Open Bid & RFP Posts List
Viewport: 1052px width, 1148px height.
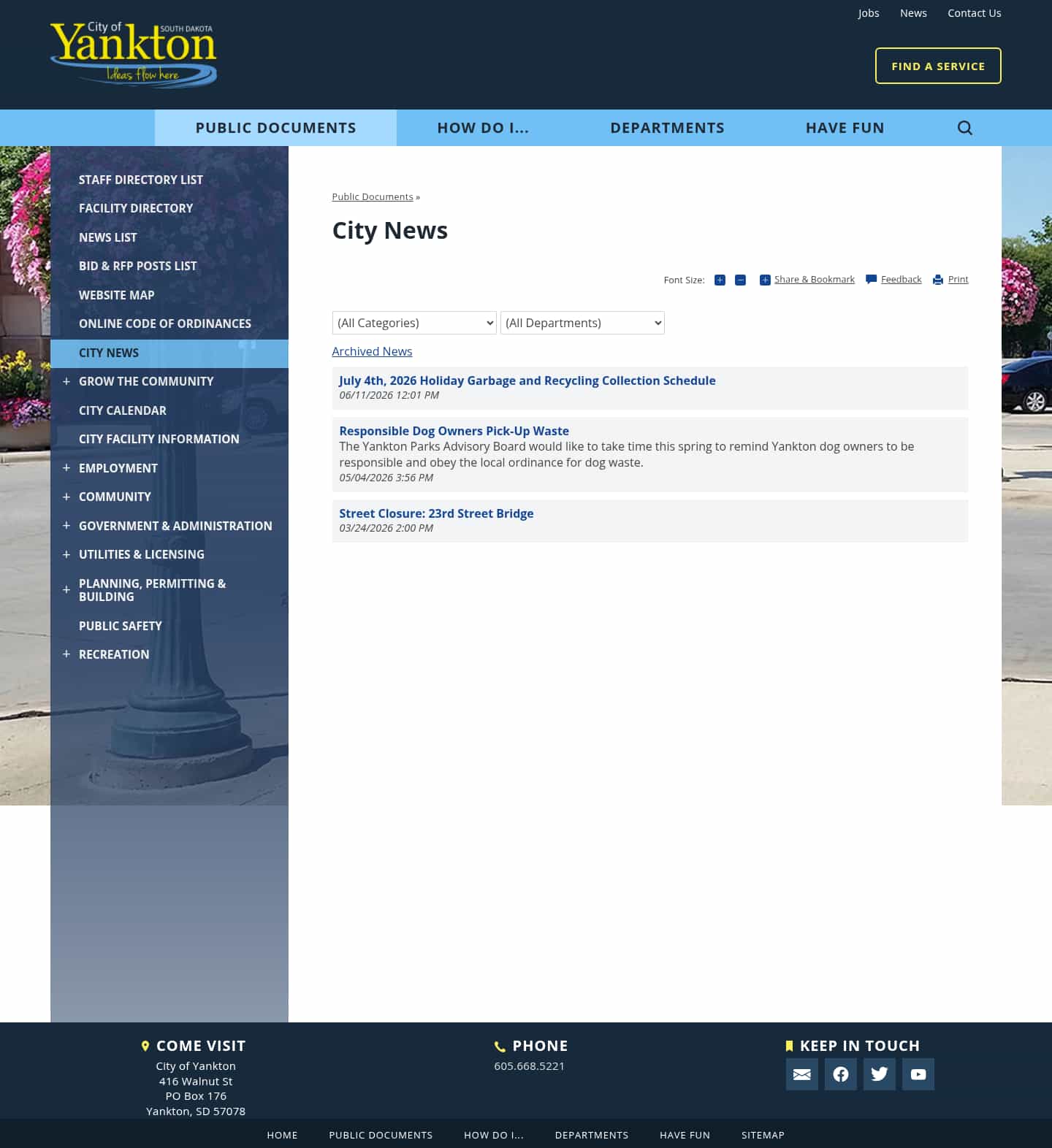pyautogui.click(x=138, y=266)
